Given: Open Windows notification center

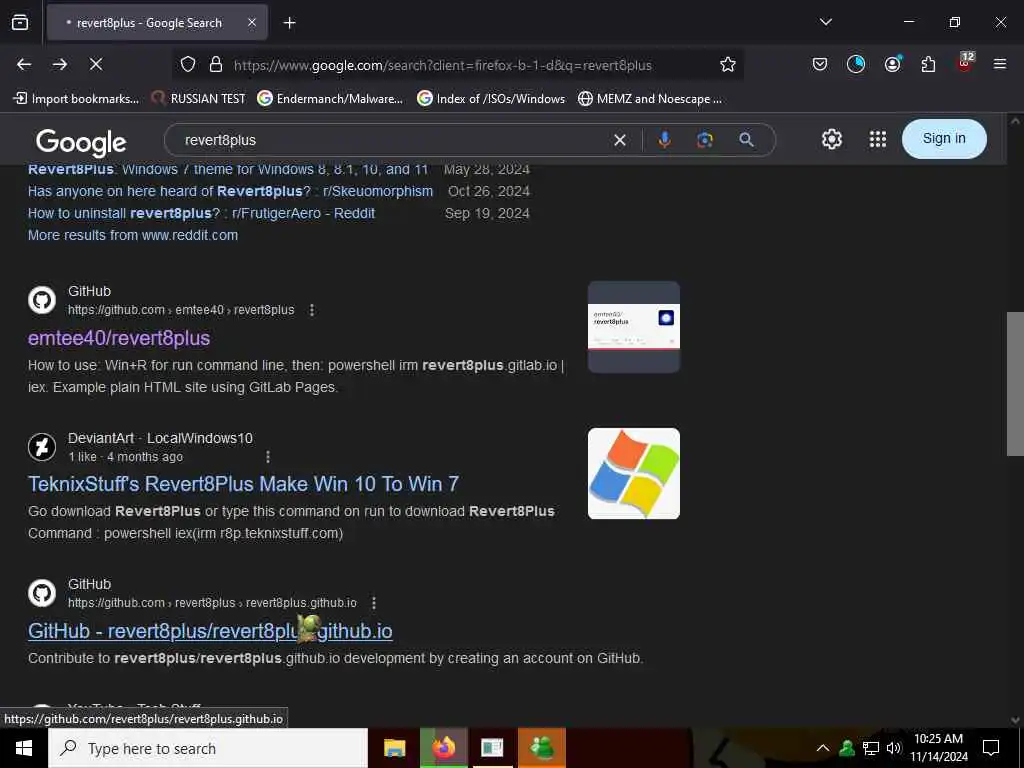Looking at the screenshot, I should click(x=991, y=748).
